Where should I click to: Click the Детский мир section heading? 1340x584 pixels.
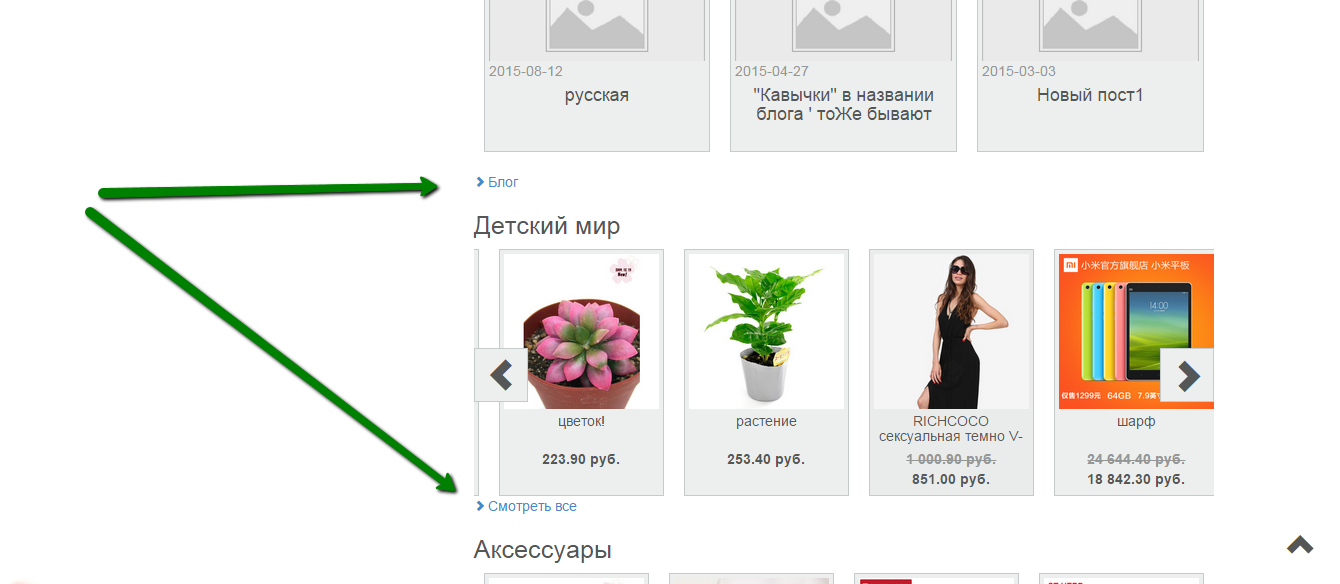pyautogui.click(x=547, y=226)
